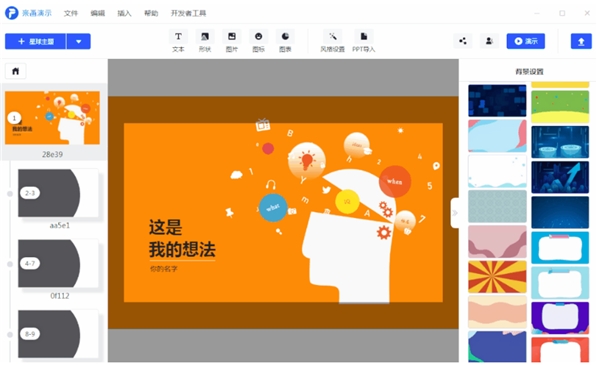
Task: Choose the red-yellow sunburst background
Action: [497, 277]
